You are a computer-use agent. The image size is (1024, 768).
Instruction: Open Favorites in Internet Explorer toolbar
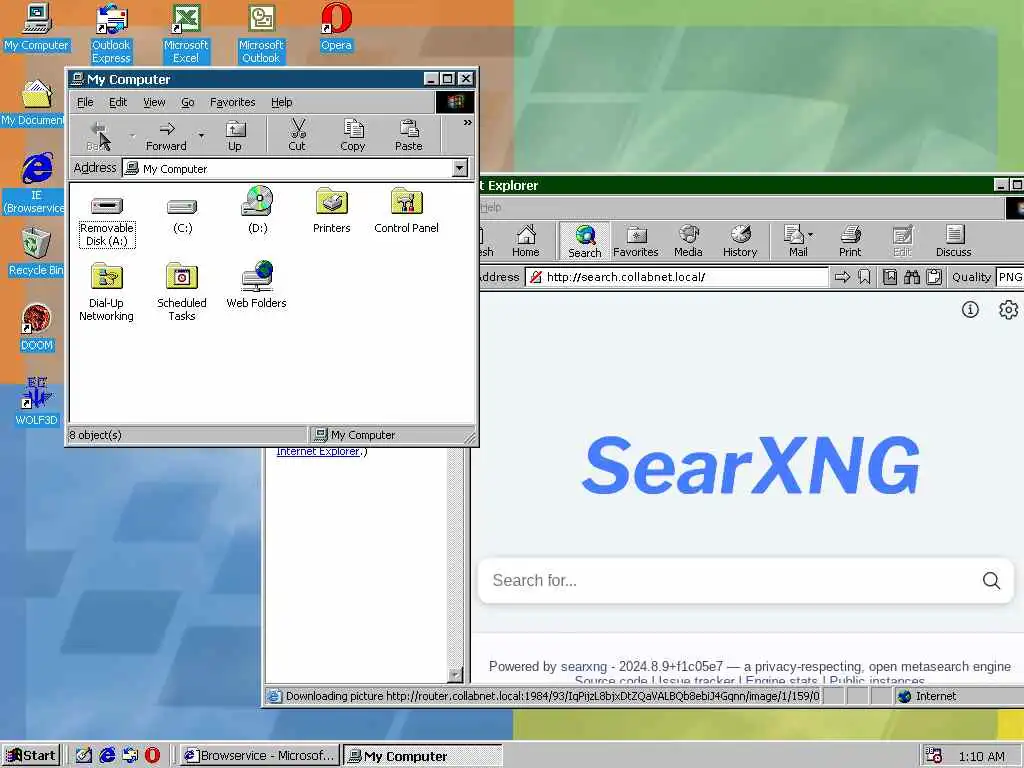click(x=635, y=241)
